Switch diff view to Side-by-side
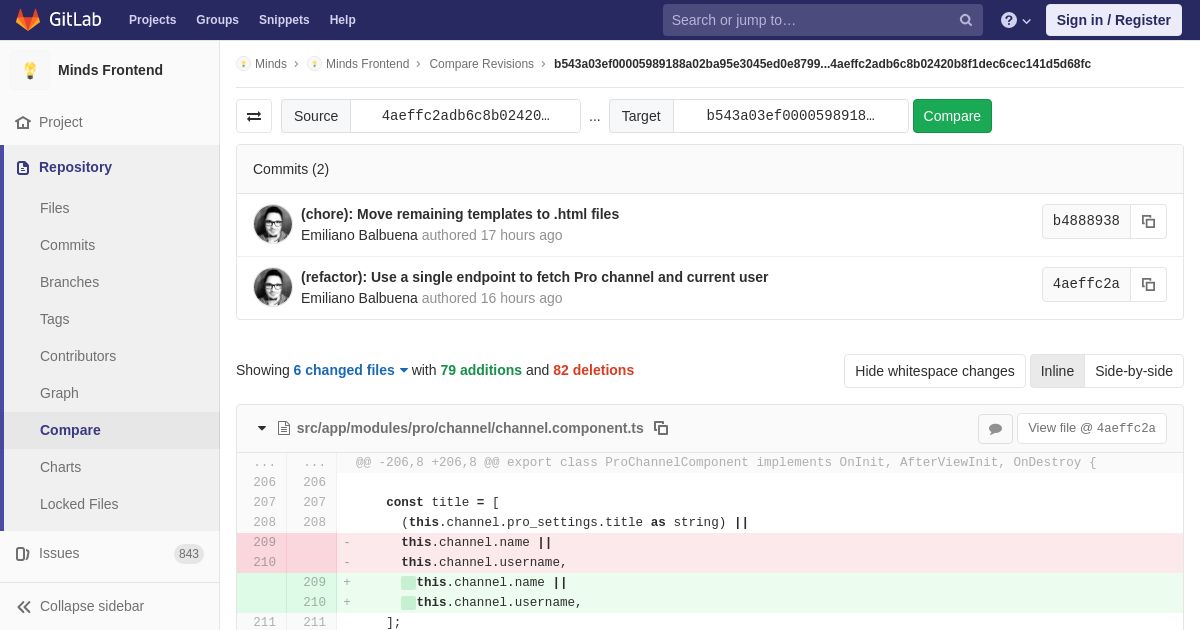This screenshot has height=630, width=1200. coord(1133,371)
